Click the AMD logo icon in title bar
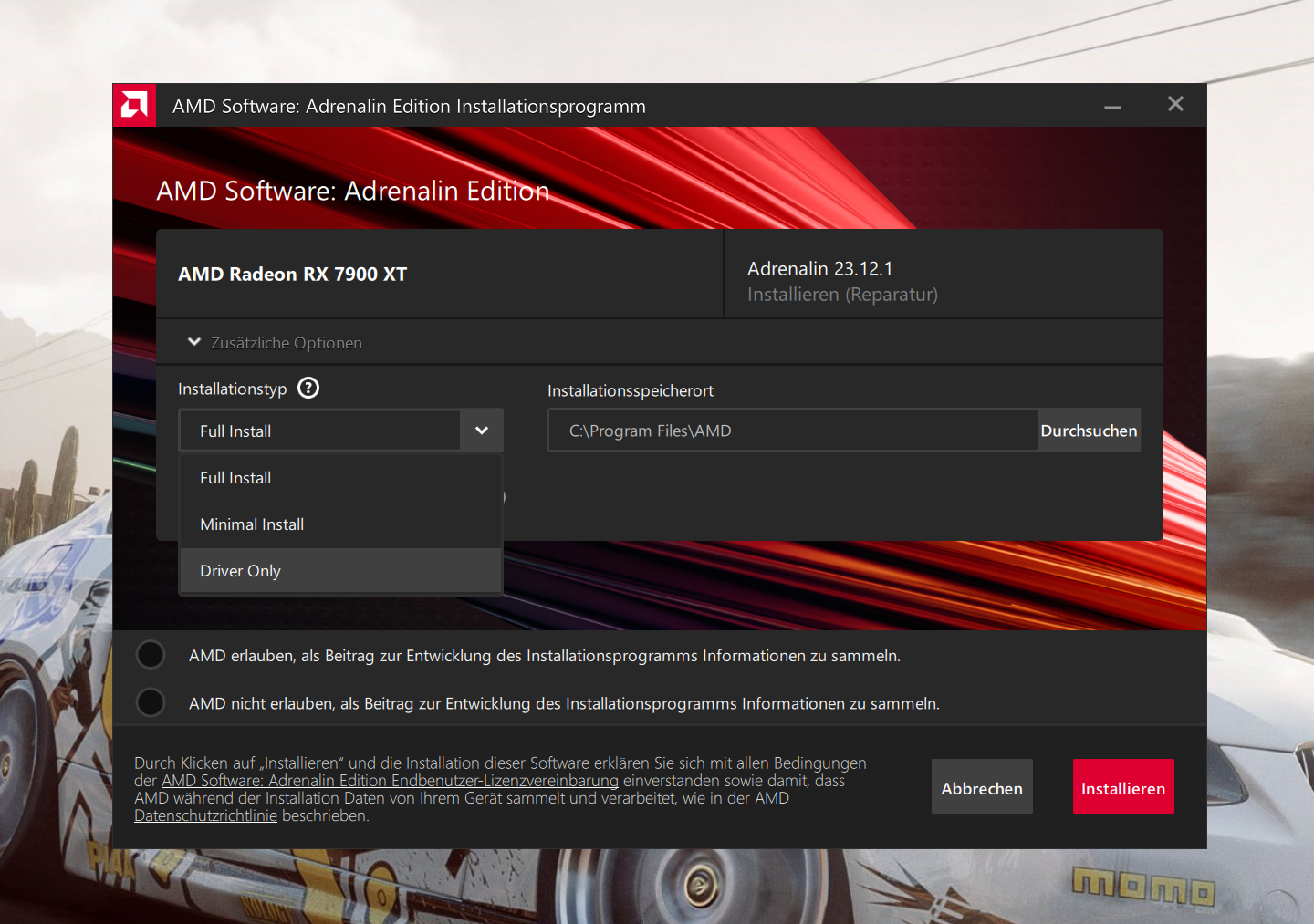Viewport: 1314px width, 924px height. (x=134, y=106)
